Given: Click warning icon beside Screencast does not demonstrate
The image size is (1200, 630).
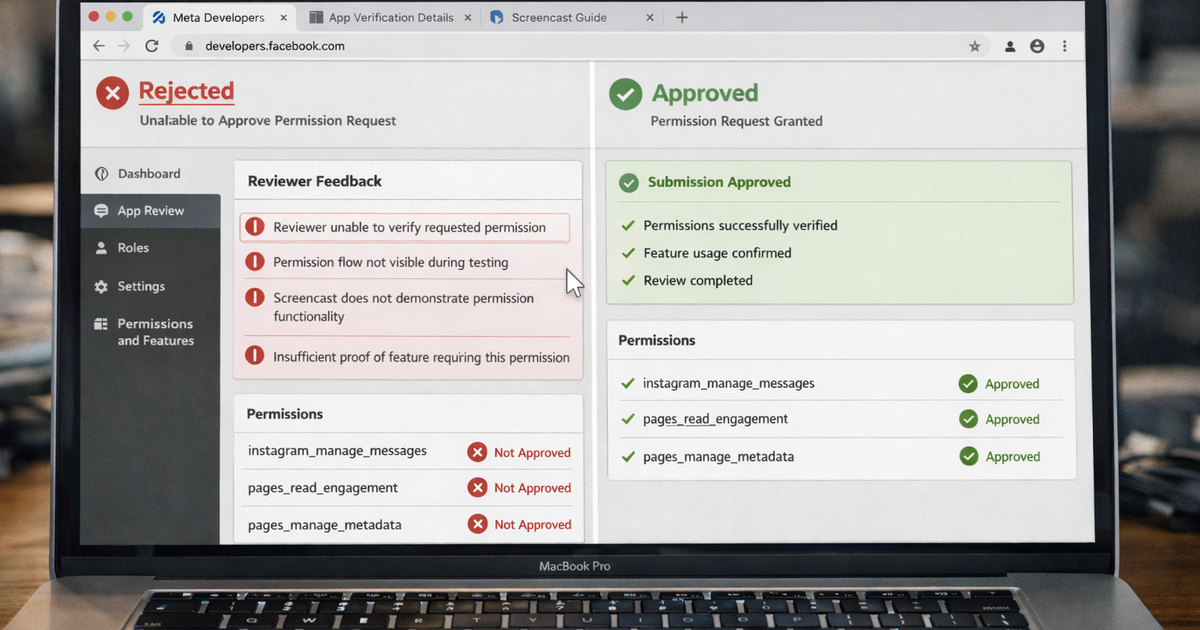Looking at the screenshot, I should pos(255,298).
